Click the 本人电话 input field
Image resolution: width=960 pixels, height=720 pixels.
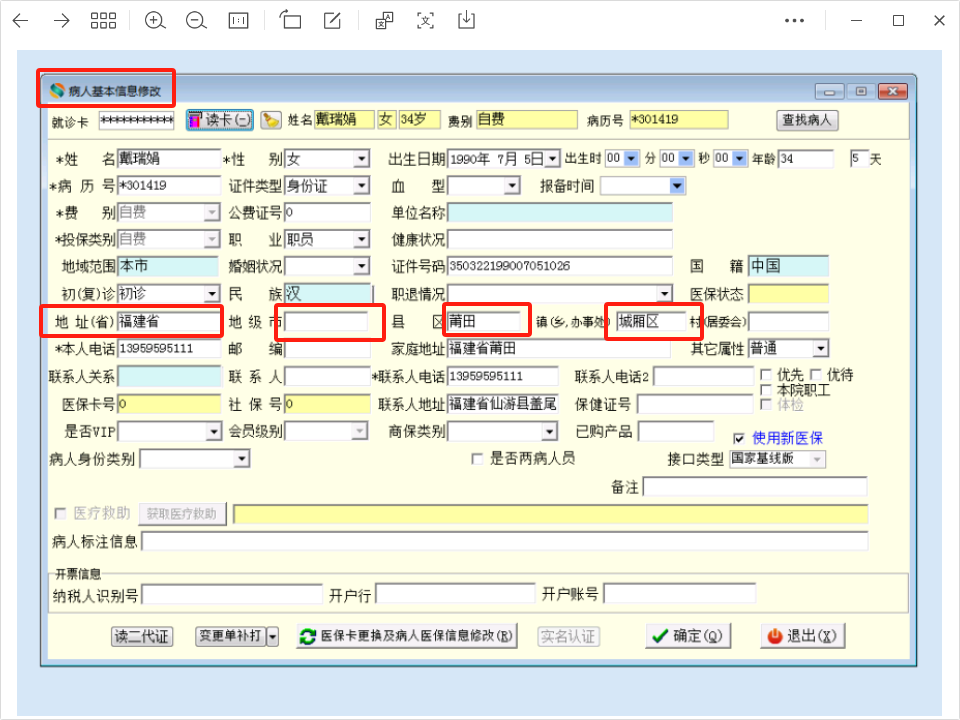pyautogui.click(x=168, y=349)
